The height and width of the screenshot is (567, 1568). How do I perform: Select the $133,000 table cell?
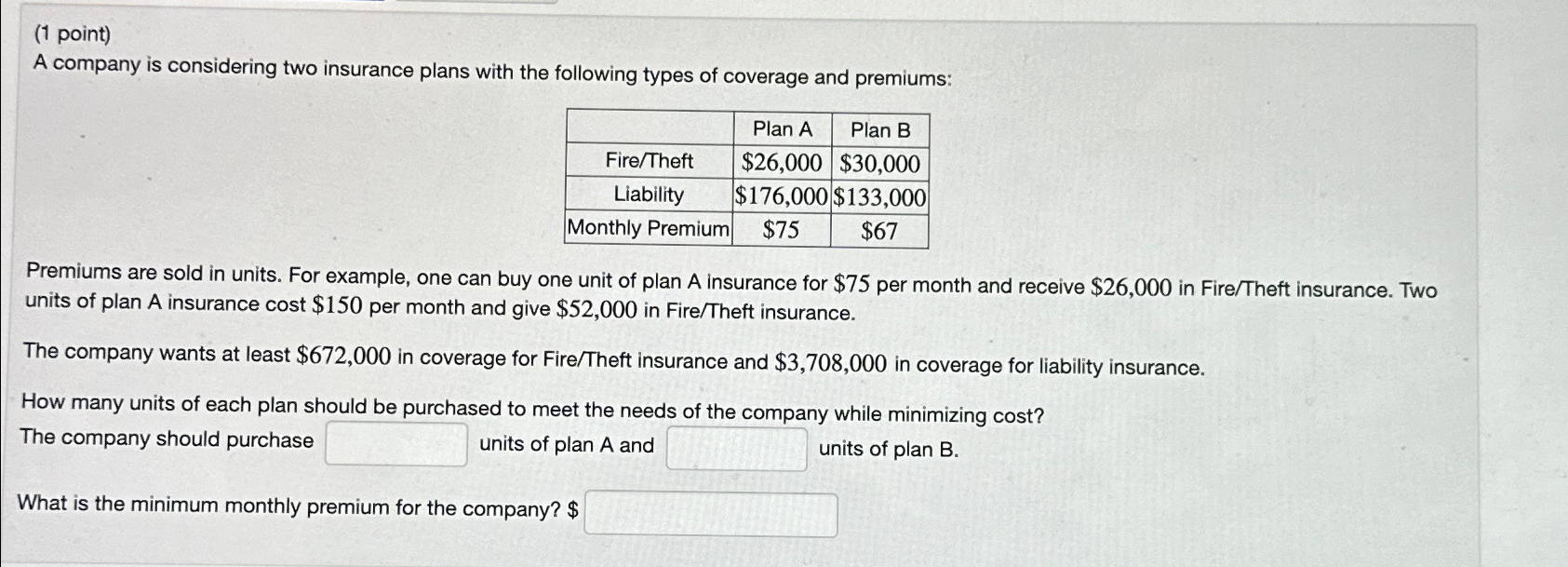[x=878, y=196]
